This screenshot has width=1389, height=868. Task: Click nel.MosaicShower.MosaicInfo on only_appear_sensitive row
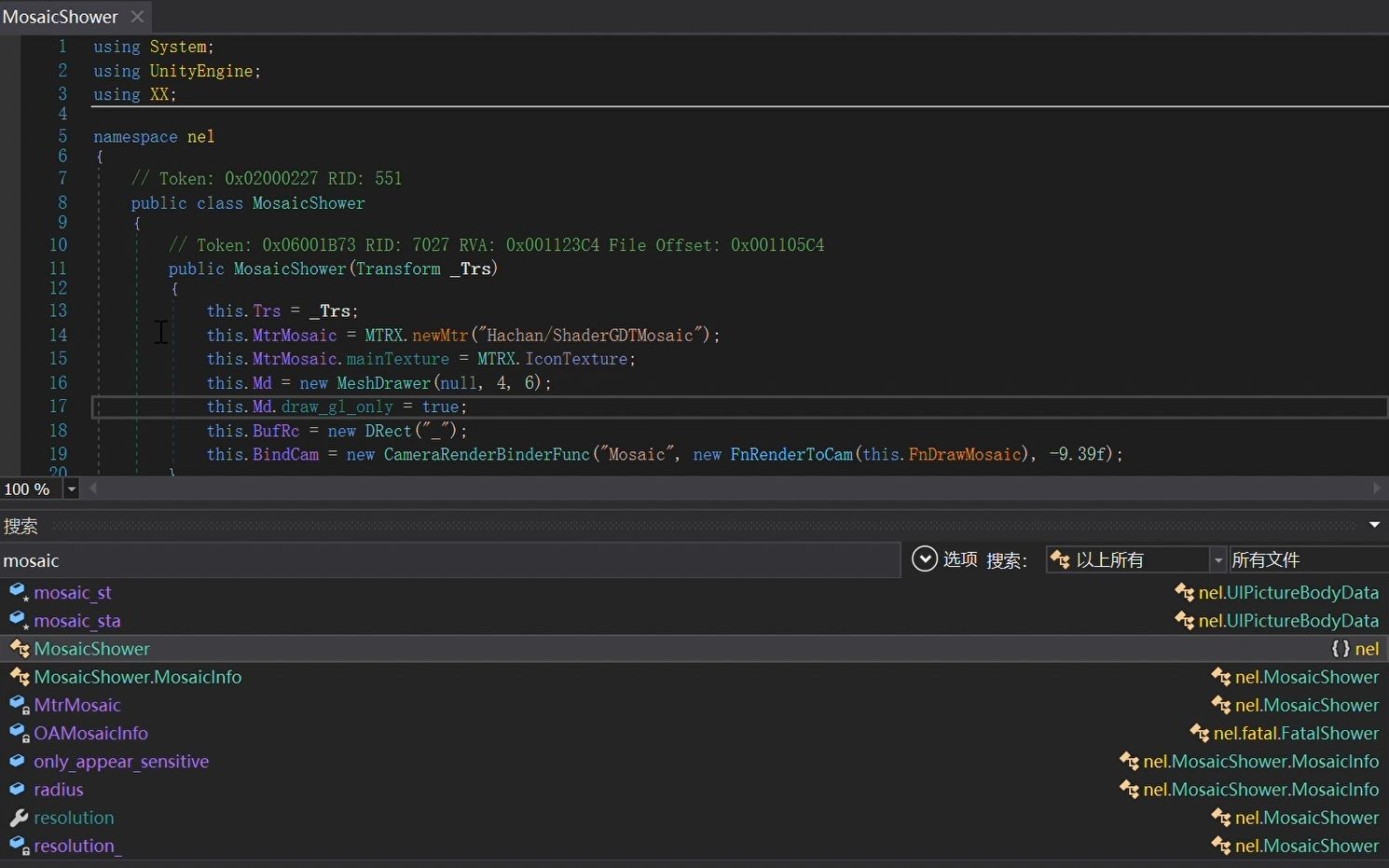[x=1261, y=762]
